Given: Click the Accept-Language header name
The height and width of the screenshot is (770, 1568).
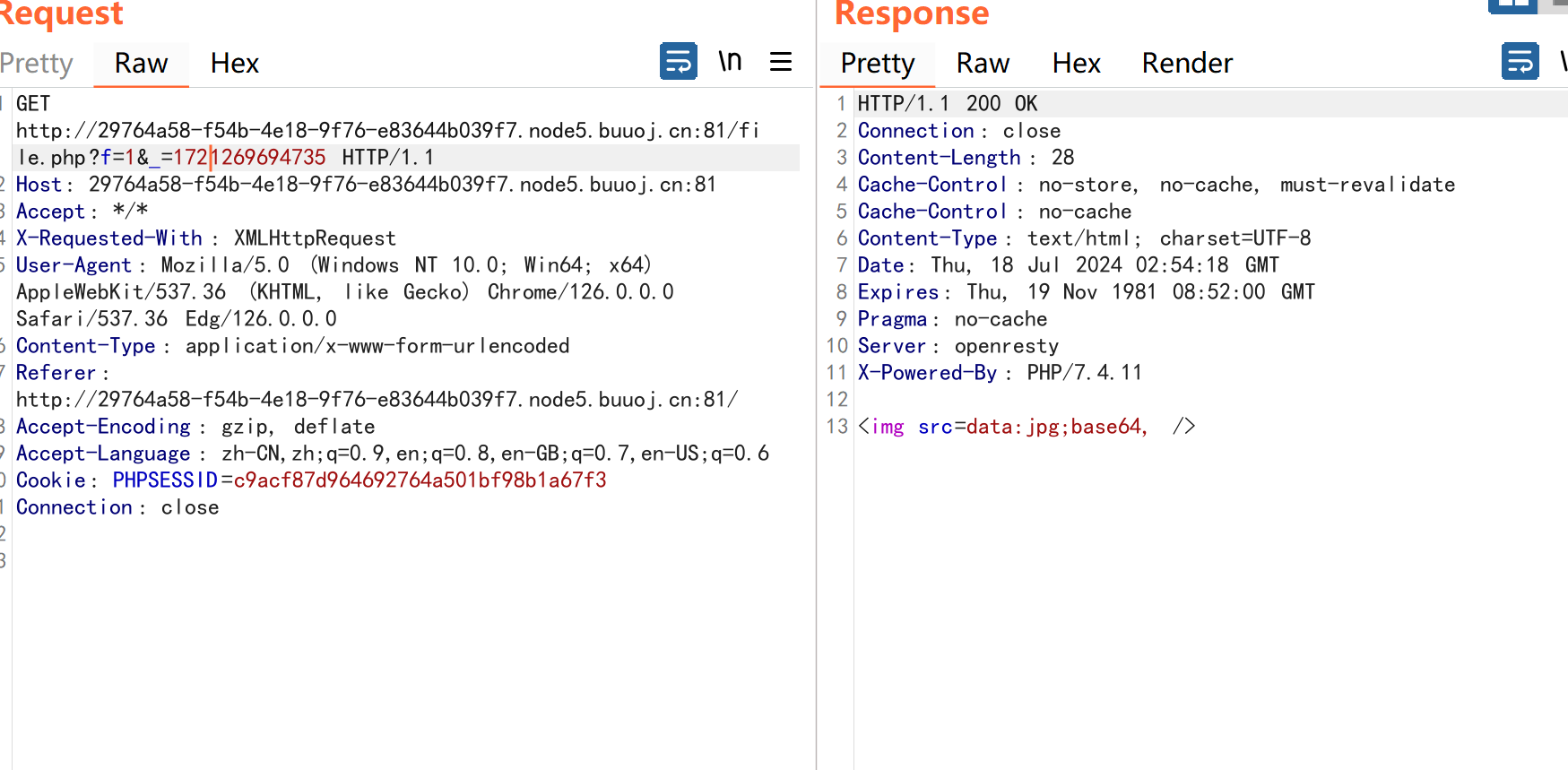Looking at the screenshot, I should click(103, 454).
